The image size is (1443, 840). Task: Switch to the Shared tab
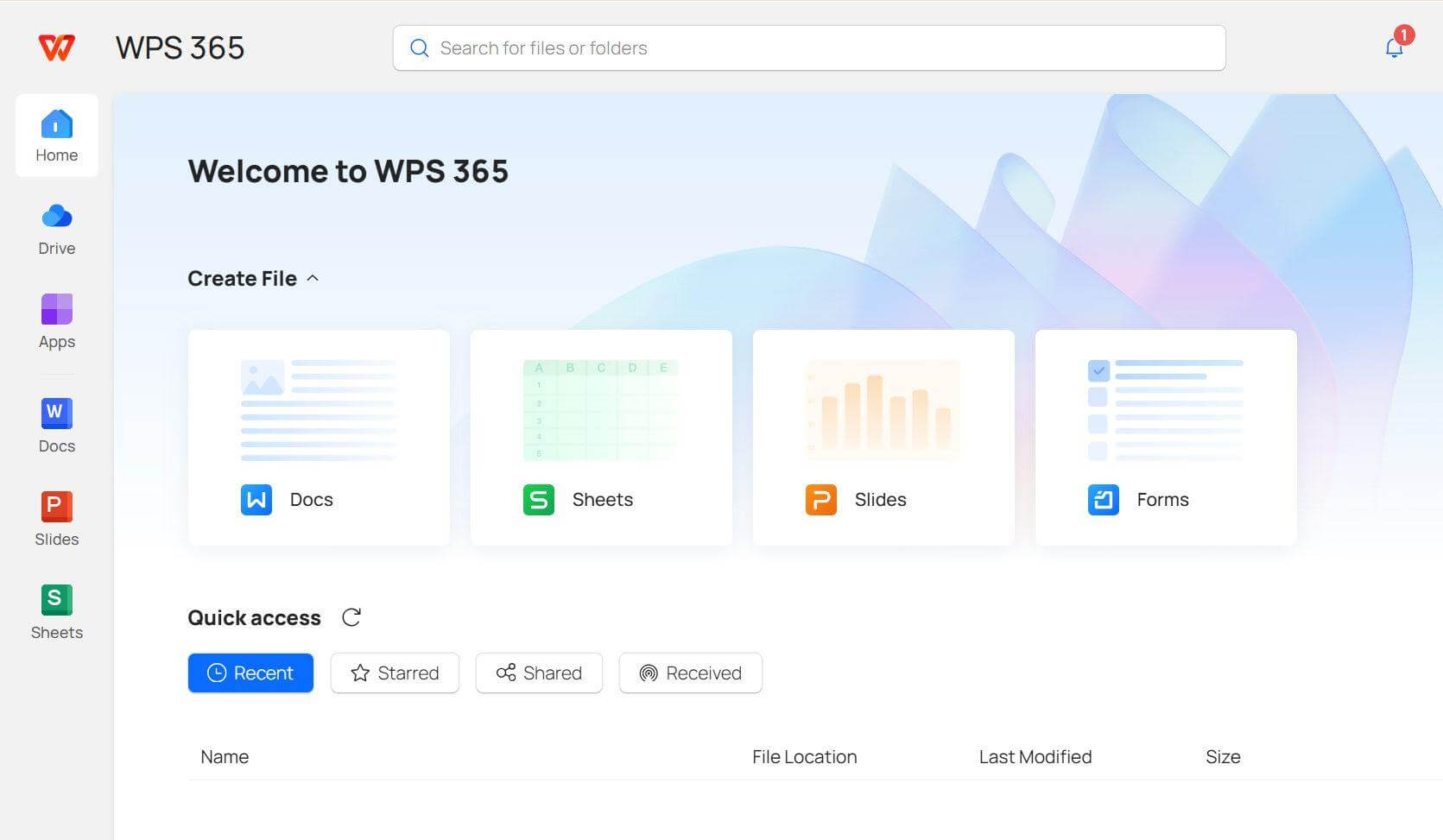coord(539,673)
